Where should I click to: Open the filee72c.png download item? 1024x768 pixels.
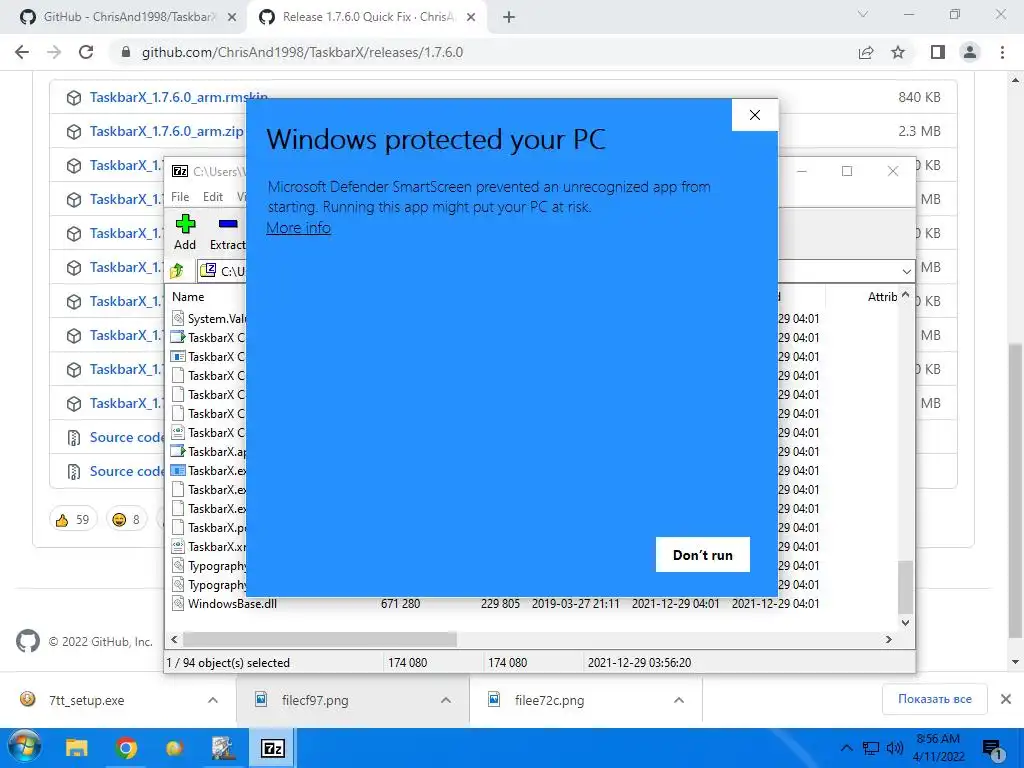tap(549, 700)
